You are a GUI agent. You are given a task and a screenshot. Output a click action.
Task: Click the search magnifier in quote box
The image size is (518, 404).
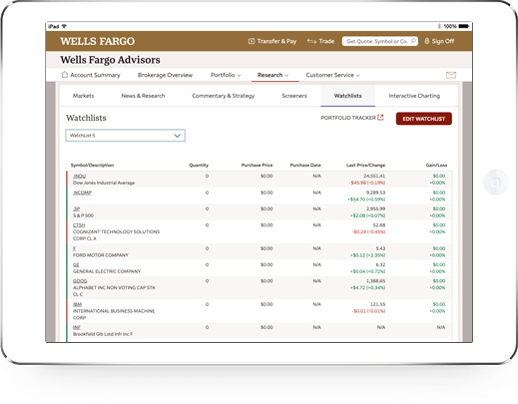point(413,41)
